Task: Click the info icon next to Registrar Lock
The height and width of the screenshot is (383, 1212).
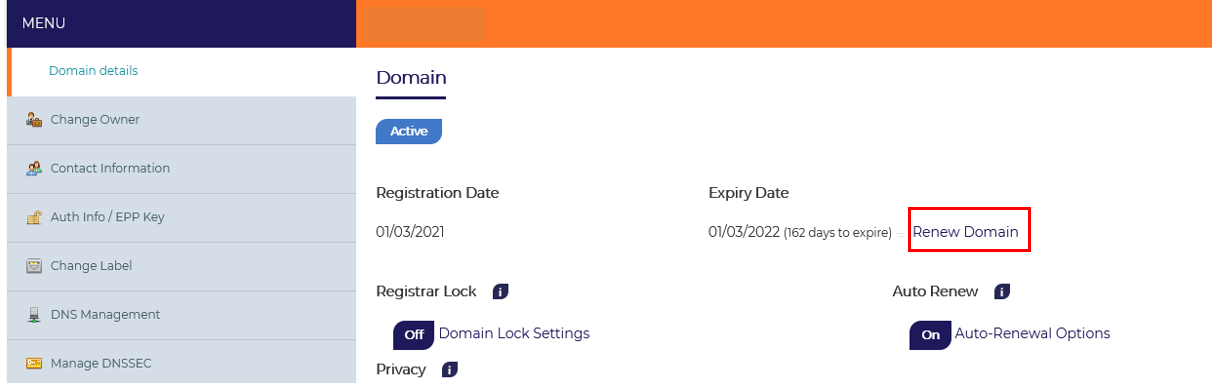Action: [x=501, y=292]
